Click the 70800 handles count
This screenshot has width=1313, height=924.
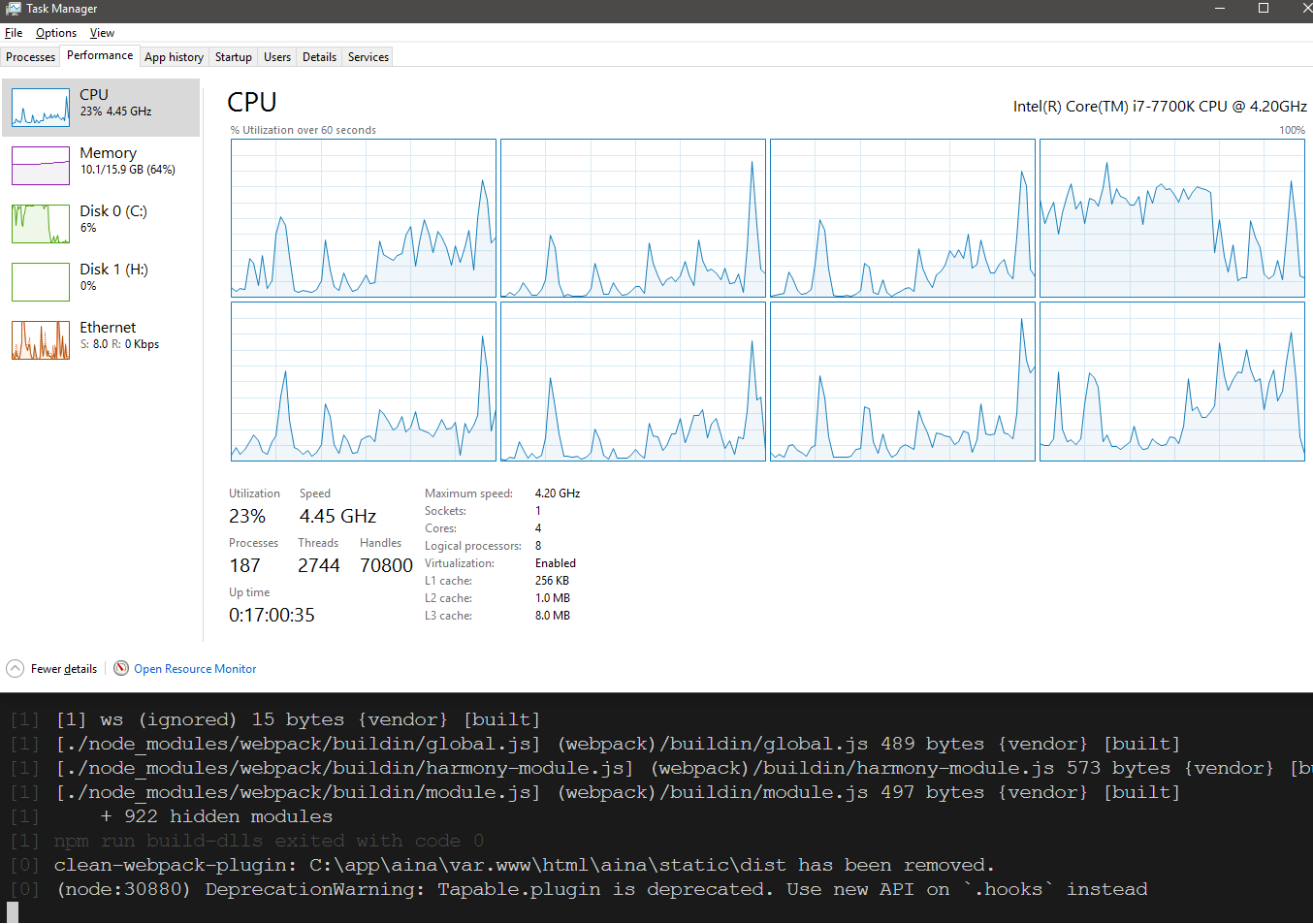386,565
